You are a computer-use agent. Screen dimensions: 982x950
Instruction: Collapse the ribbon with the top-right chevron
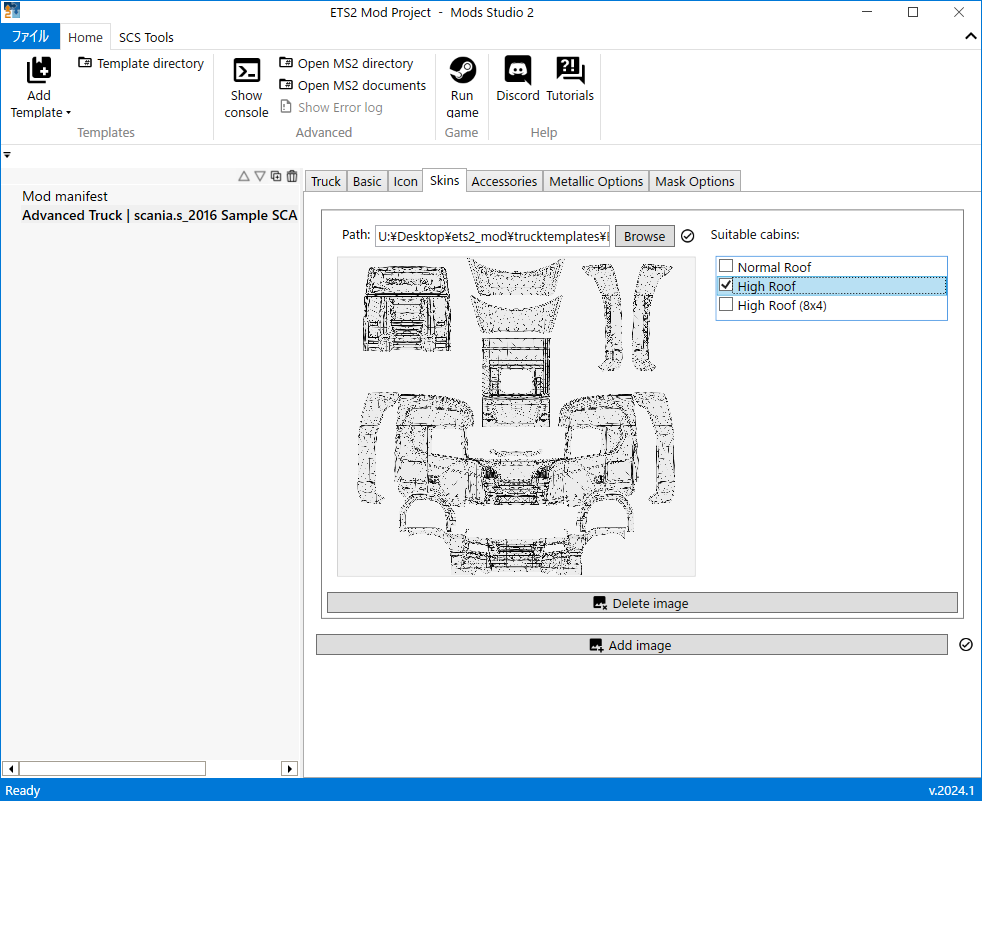pyautogui.click(x=970, y=37)
